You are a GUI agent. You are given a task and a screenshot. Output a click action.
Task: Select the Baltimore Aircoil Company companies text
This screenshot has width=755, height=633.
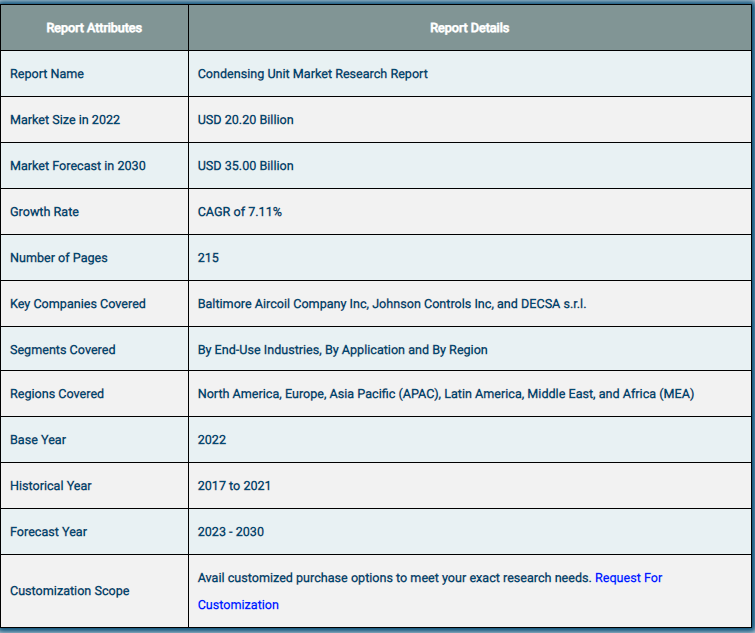tap(392, 304)
